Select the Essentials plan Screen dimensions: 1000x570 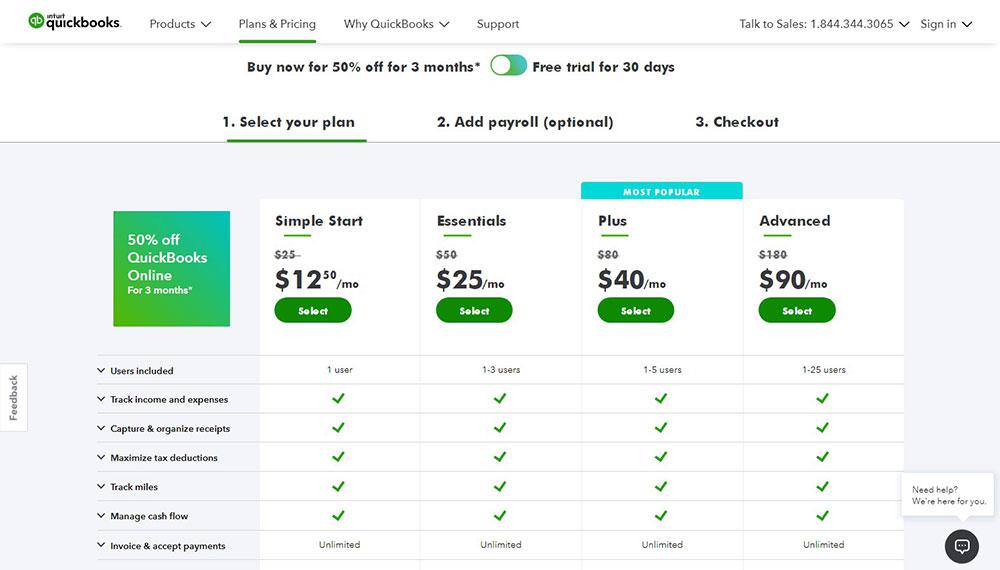coord(474,311)
